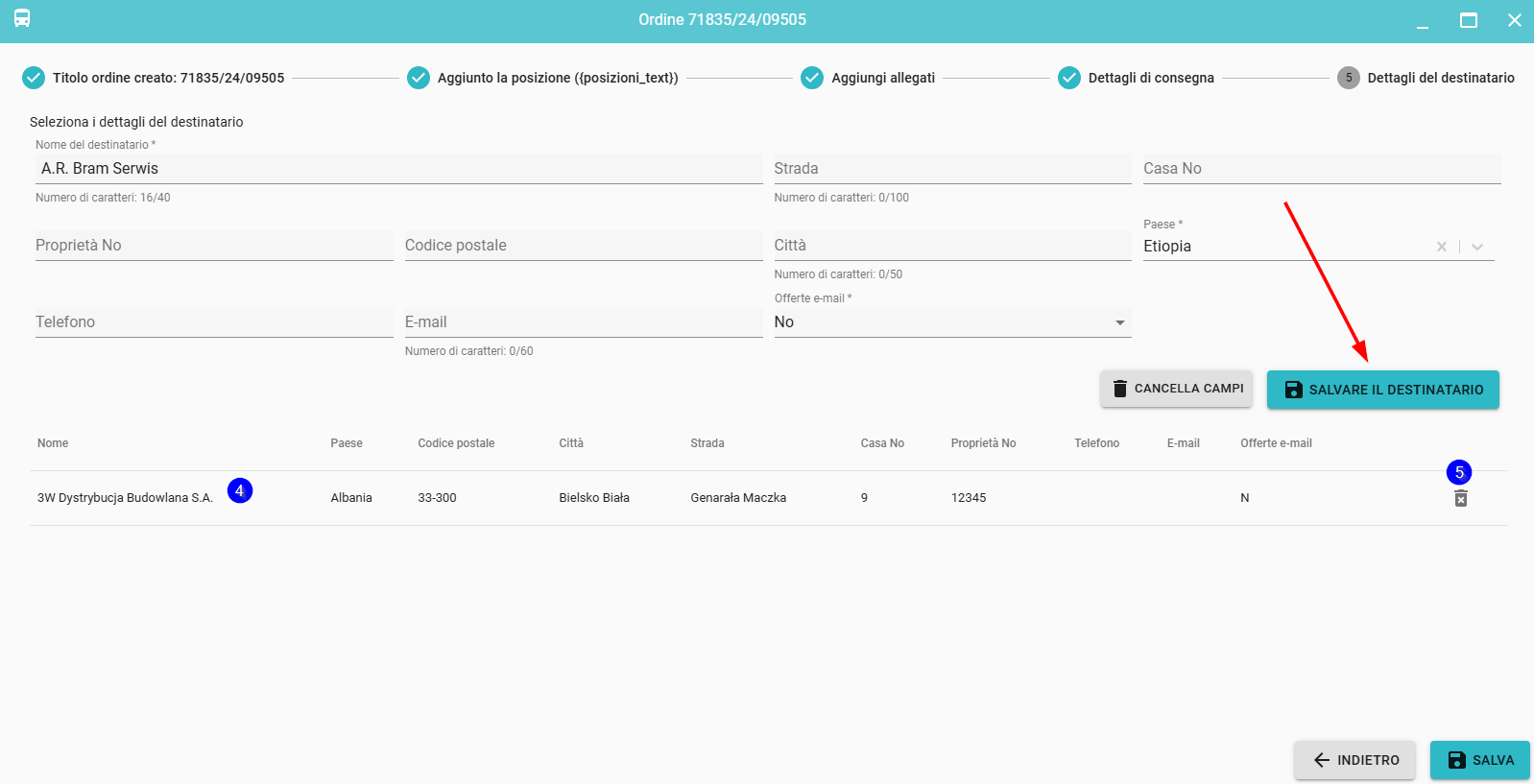Image resolution: width=1534 pixels, height=784 pixels.
Task: Delete the 3W Dystrybucja Budowlana recipient row
Action: tap(1460, 498)
